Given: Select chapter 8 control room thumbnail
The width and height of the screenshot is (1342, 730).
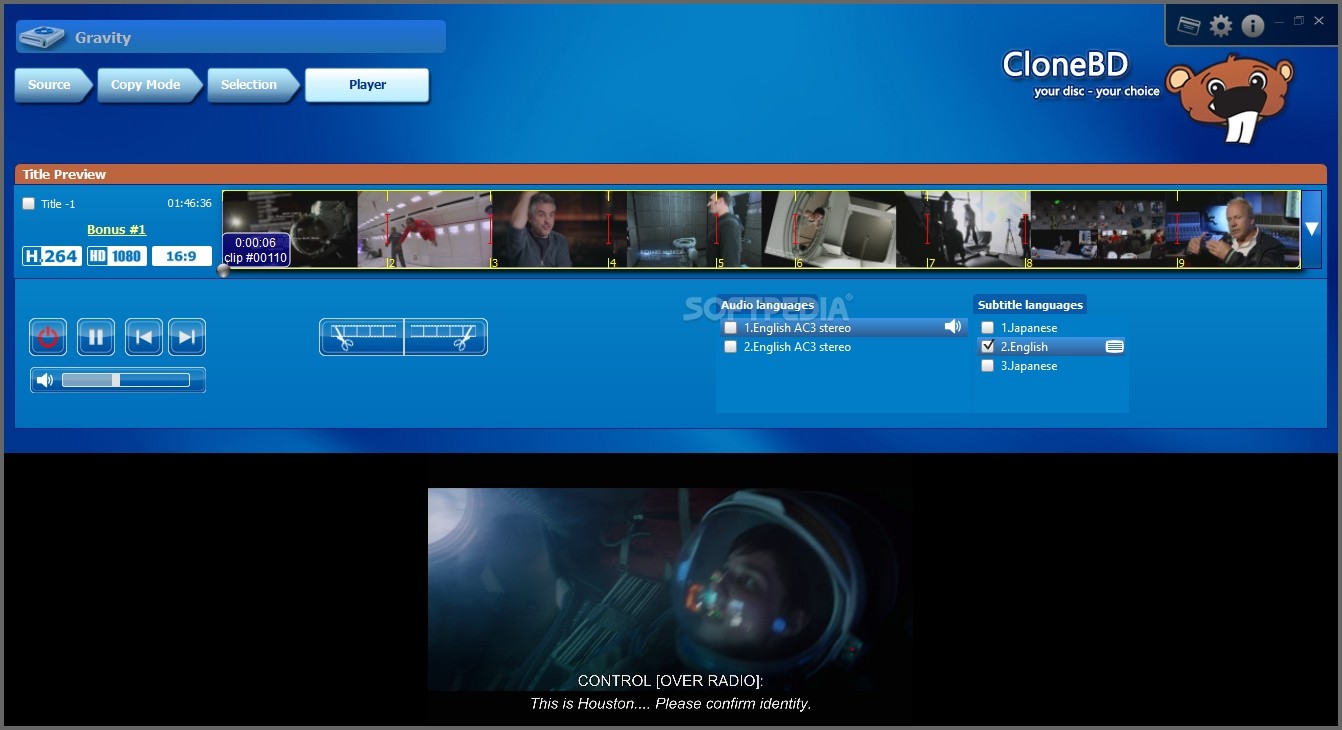Looking at the screenshot, I should click(1097, 229).
